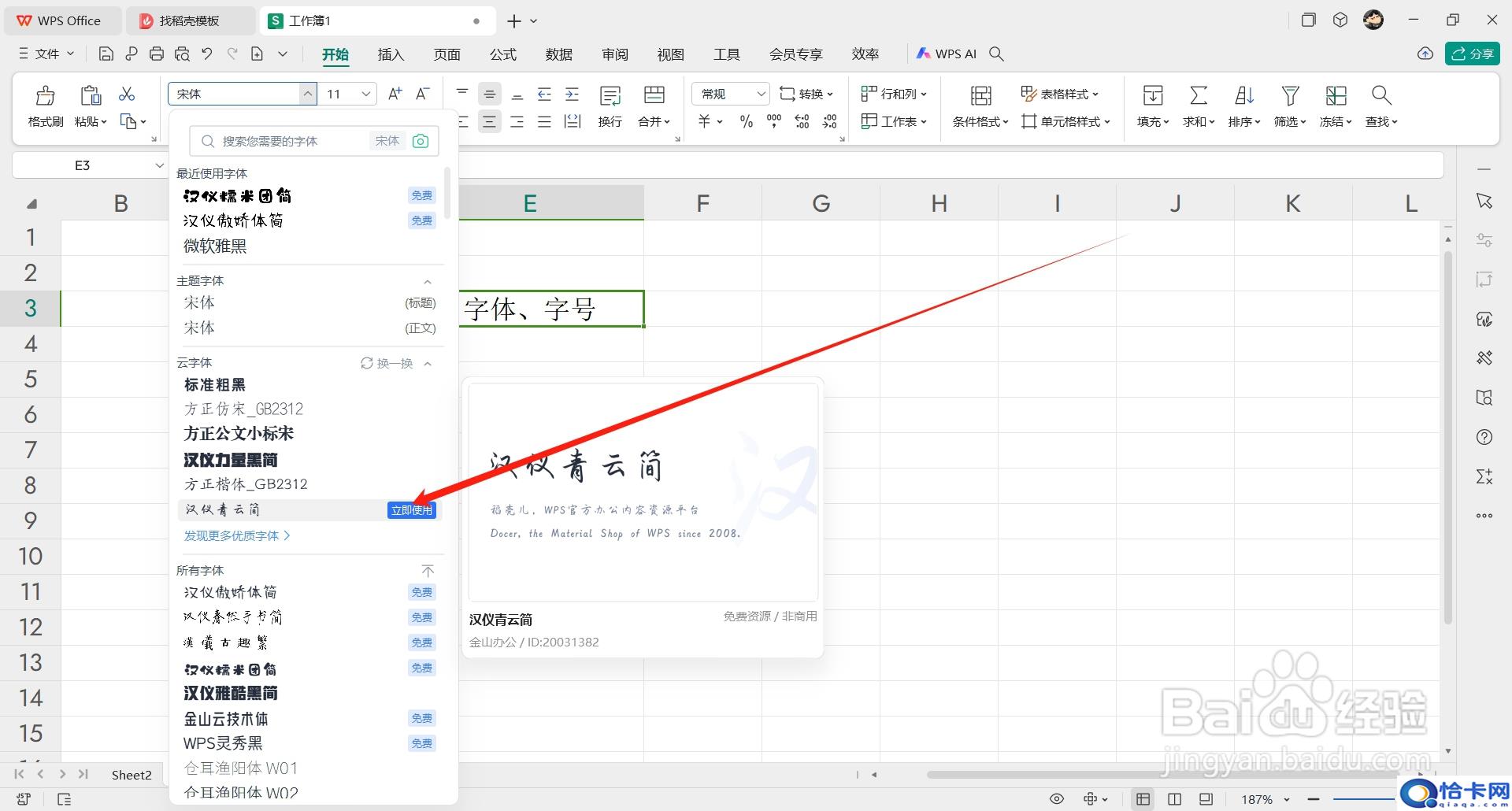Click the selection arrow icon in right sidebar

click(x=1484, y=201)
